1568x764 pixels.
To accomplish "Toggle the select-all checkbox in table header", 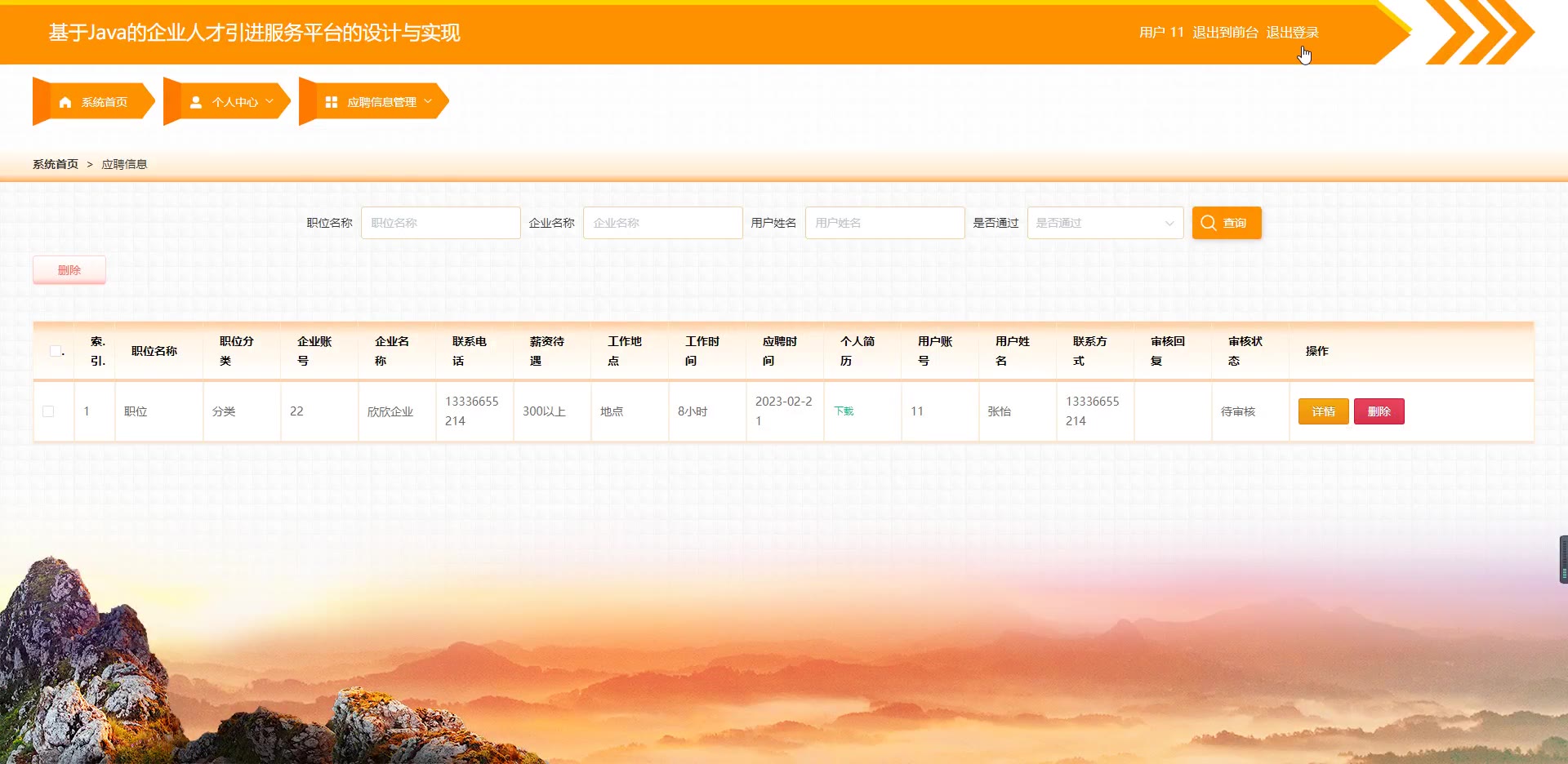I will click(55, 351).
